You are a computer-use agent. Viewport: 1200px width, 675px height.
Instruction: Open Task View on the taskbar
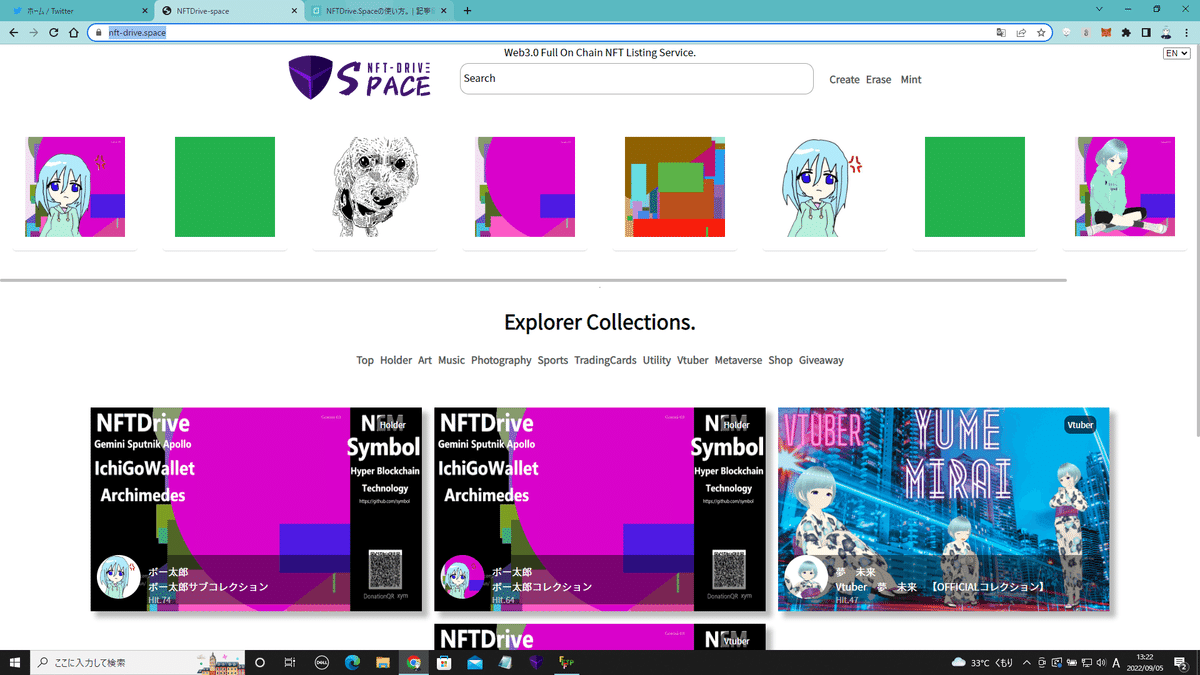(289, 662)
